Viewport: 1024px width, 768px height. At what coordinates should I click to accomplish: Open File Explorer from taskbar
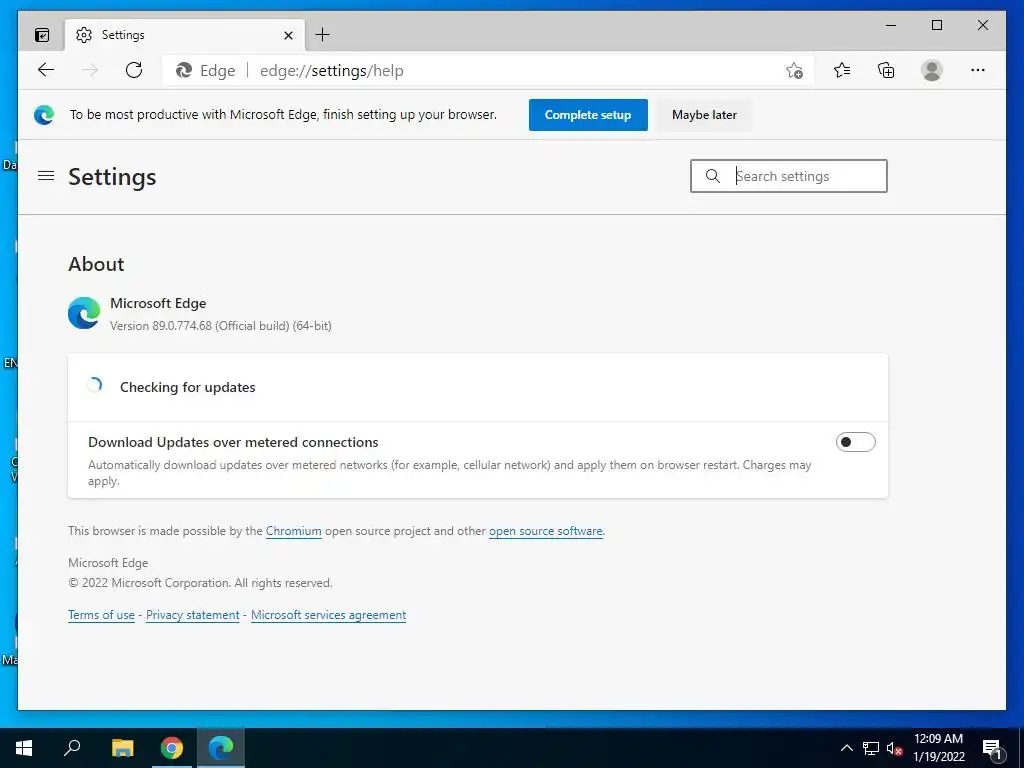point(122,748)
